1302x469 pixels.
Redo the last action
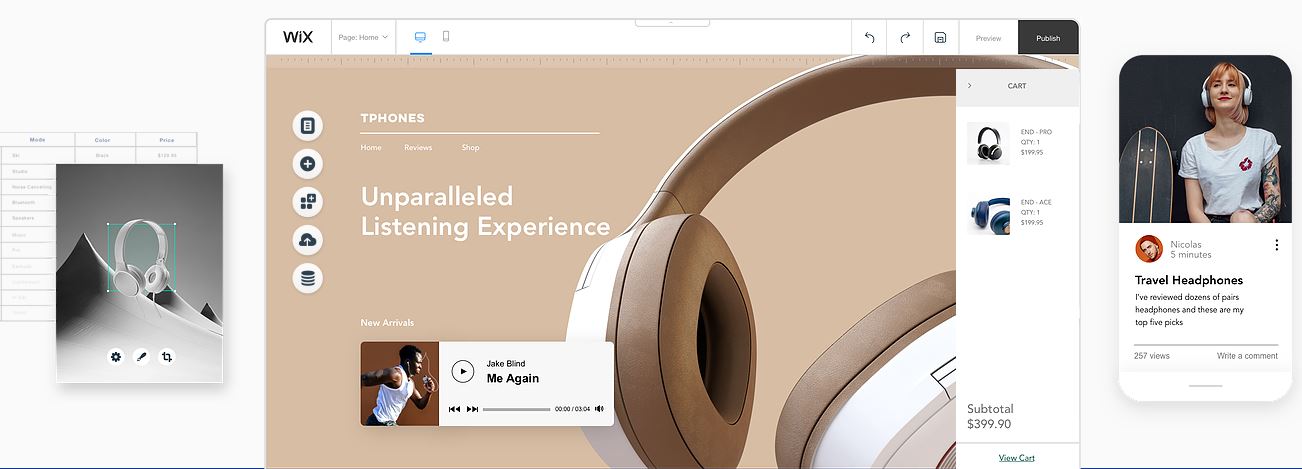point(905,38)
